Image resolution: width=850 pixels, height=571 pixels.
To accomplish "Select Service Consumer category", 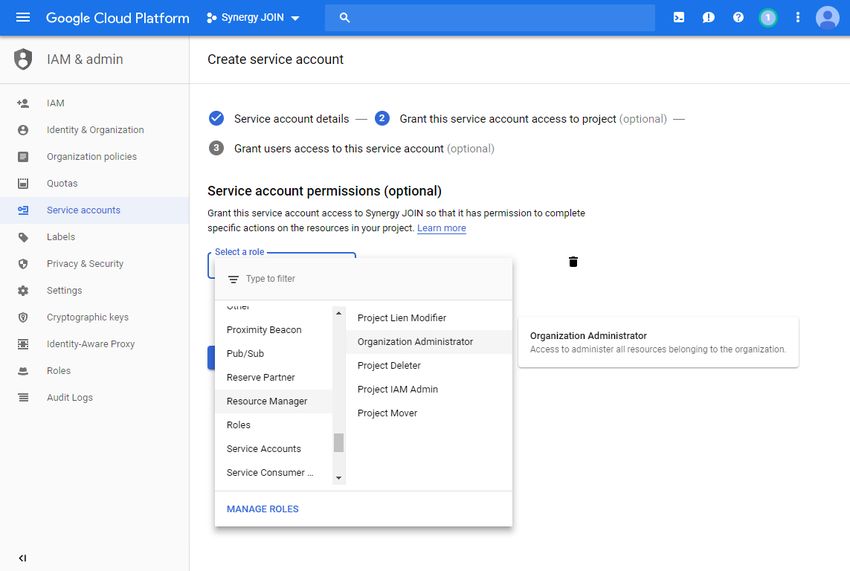I will click(x=274, y=473).
